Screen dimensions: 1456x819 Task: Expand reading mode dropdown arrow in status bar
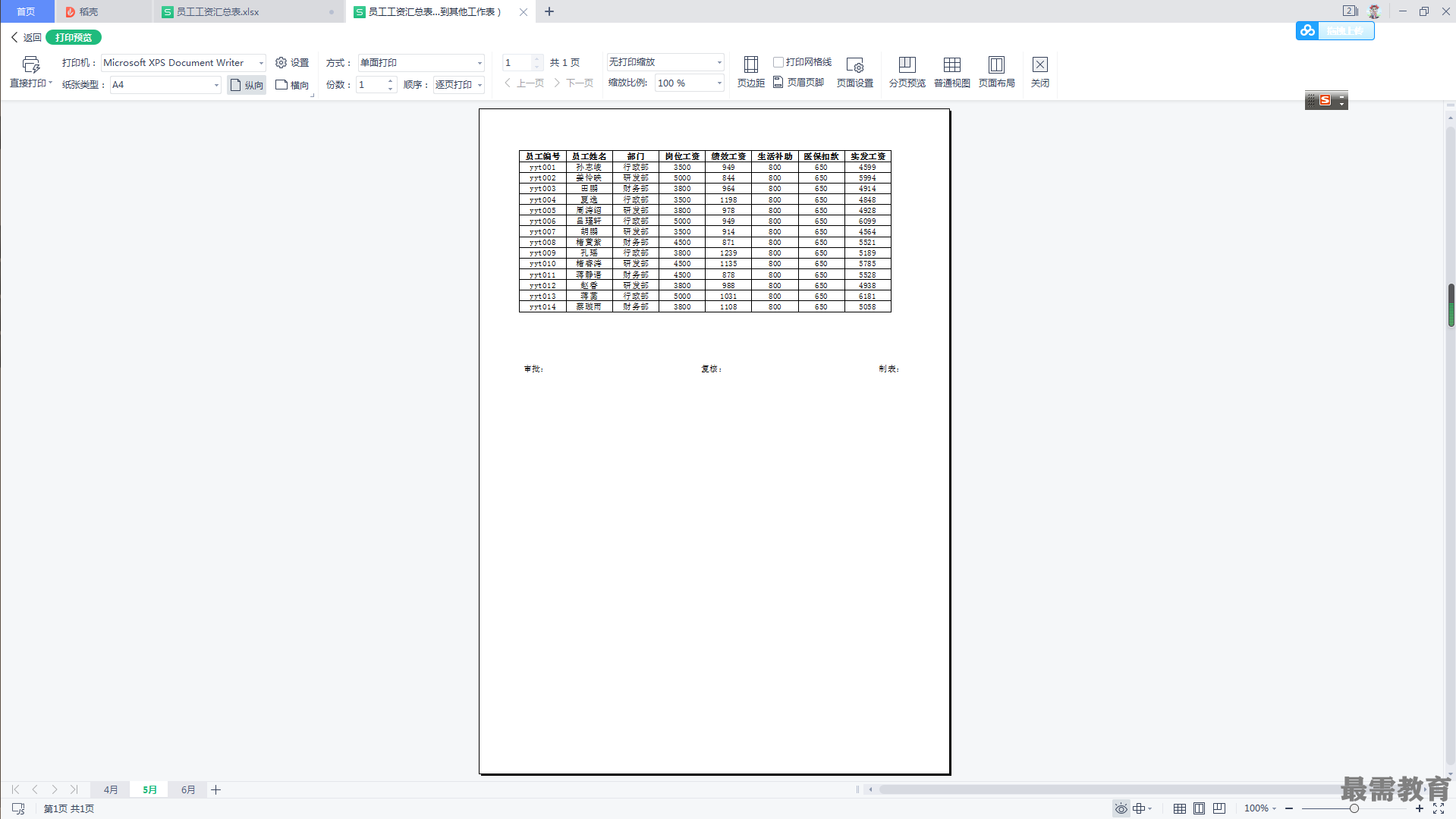coord(1150,808)
